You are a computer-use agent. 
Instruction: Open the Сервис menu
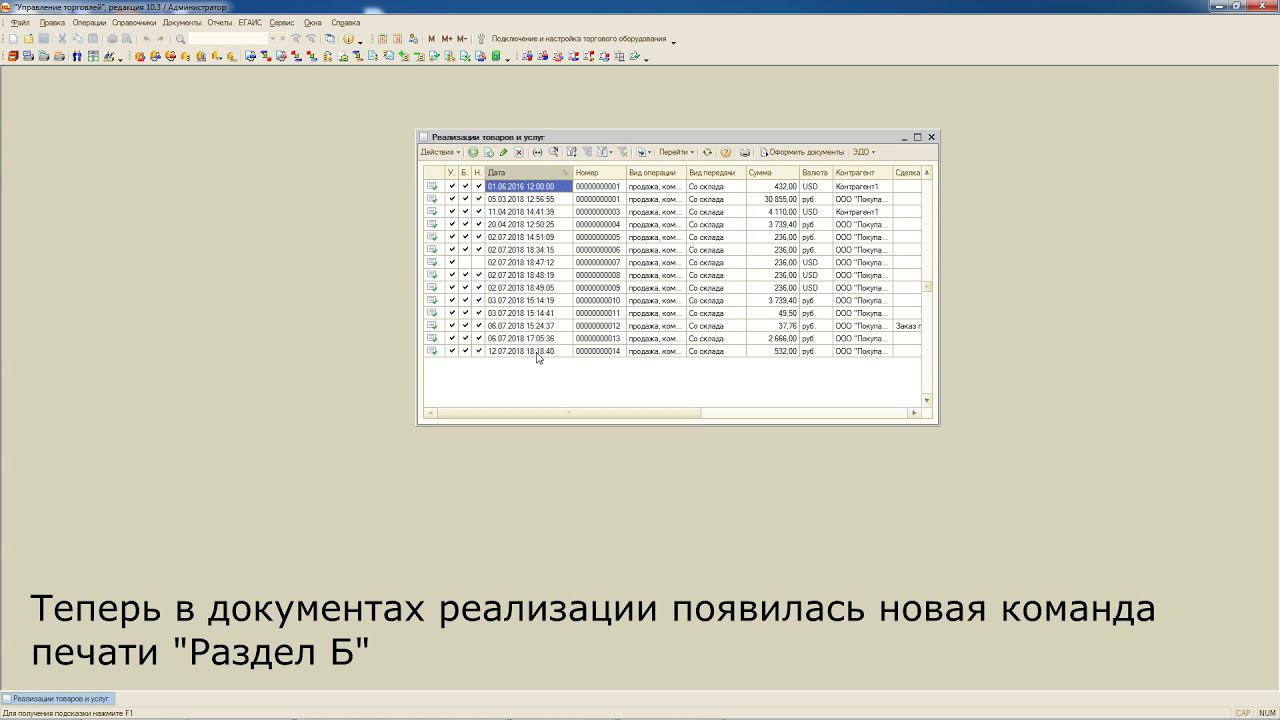[281, 22]
